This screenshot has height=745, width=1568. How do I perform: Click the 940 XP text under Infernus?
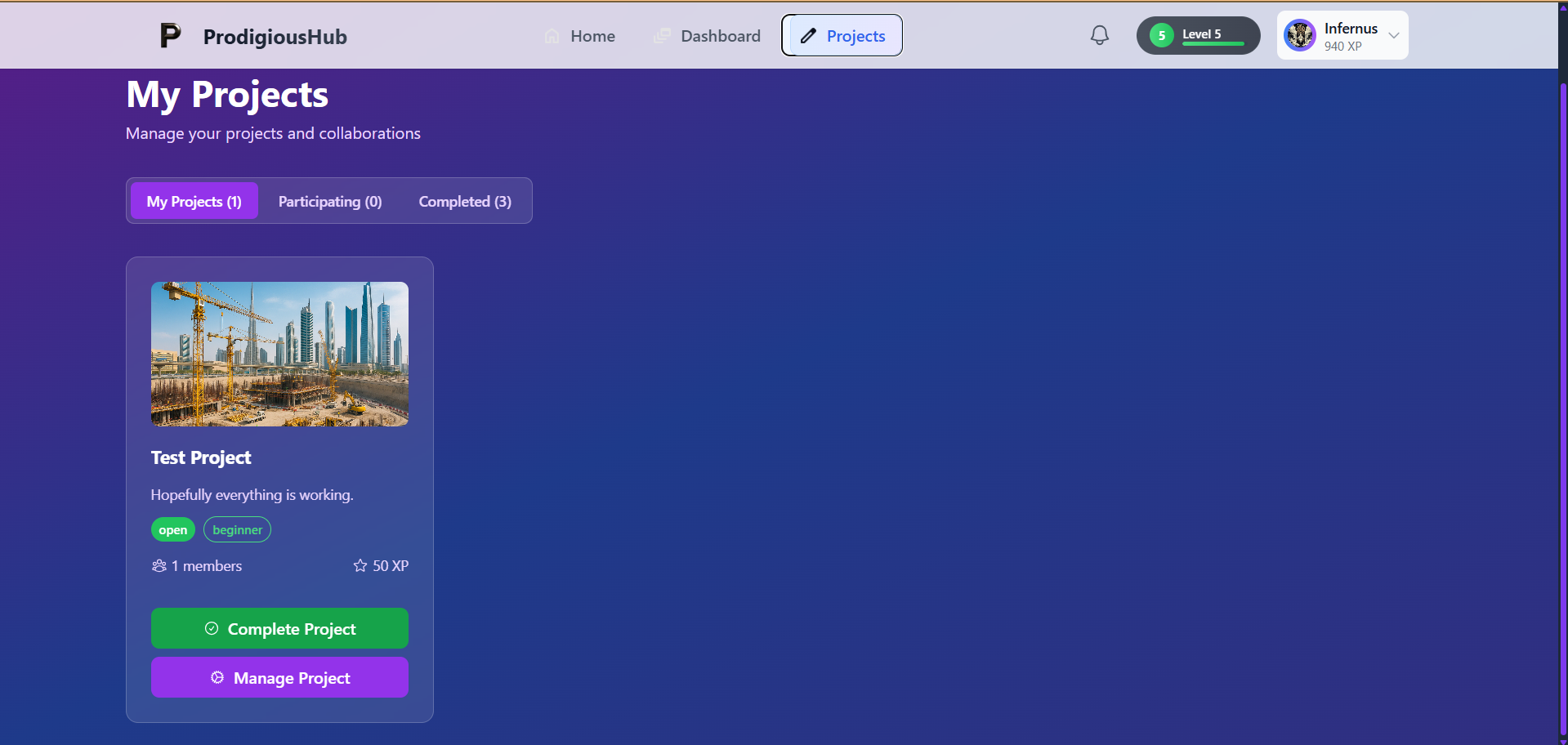1343,47
